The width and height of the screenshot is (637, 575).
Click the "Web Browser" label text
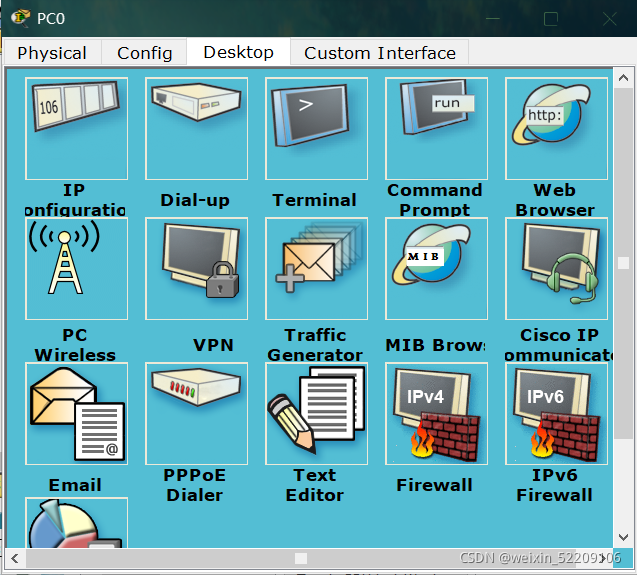click(555, 200)
